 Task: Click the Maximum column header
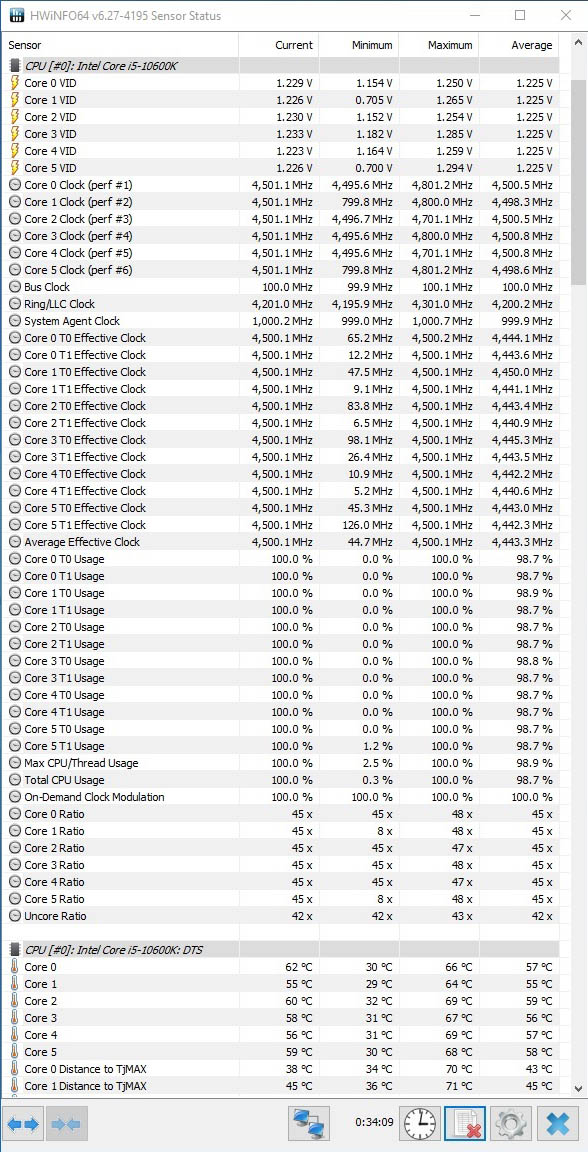tap(439, 46)
